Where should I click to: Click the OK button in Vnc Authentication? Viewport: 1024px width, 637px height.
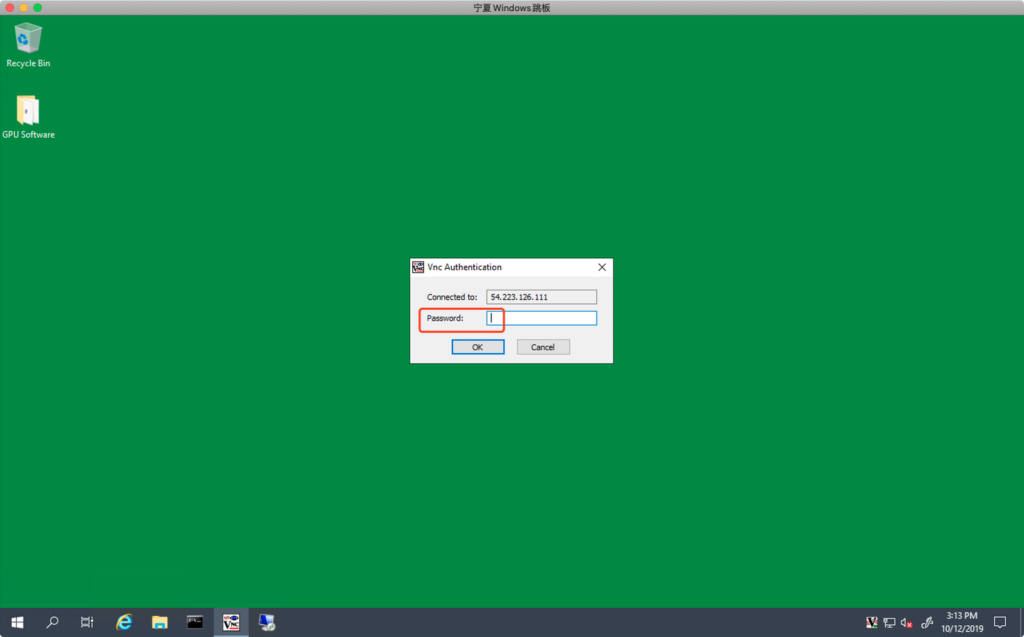[477, 347]
